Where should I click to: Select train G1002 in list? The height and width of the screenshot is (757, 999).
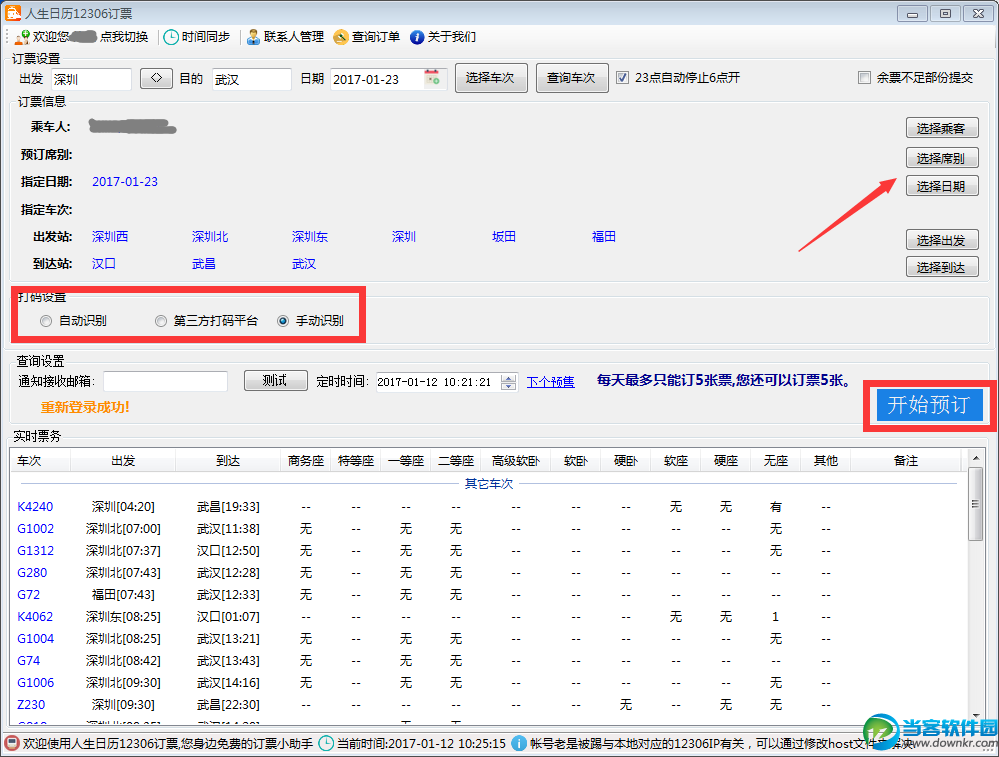click(35, 528)
